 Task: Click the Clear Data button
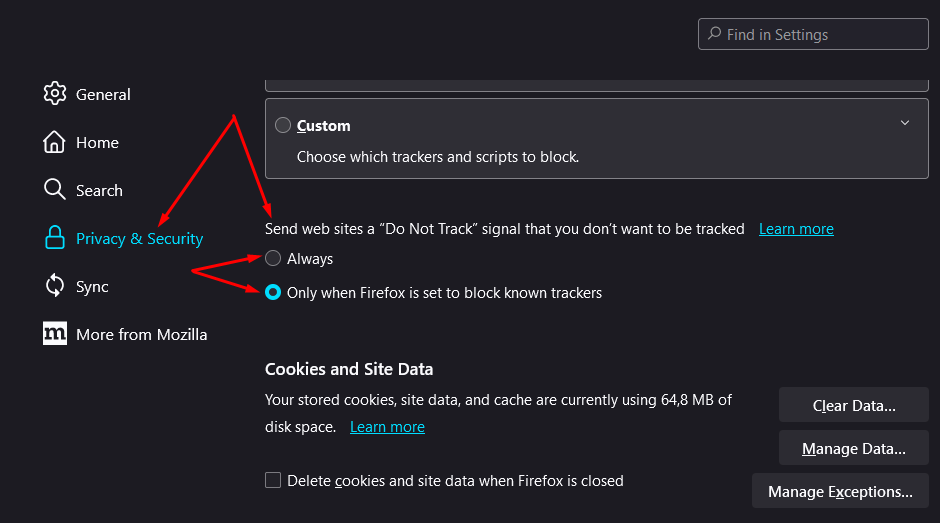(854, 405)
